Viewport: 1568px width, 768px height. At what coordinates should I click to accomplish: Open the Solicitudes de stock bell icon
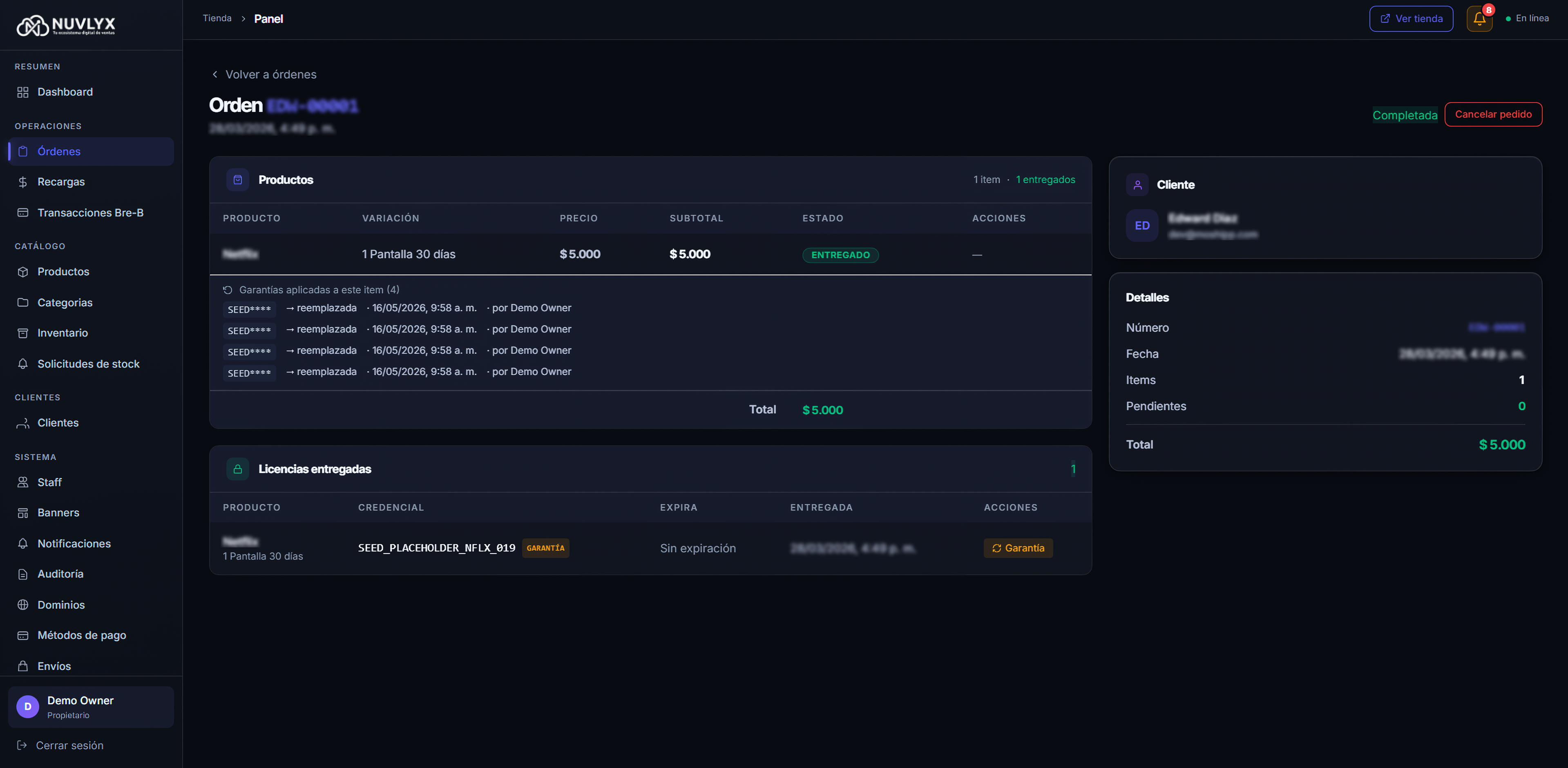tap(22, 364)
